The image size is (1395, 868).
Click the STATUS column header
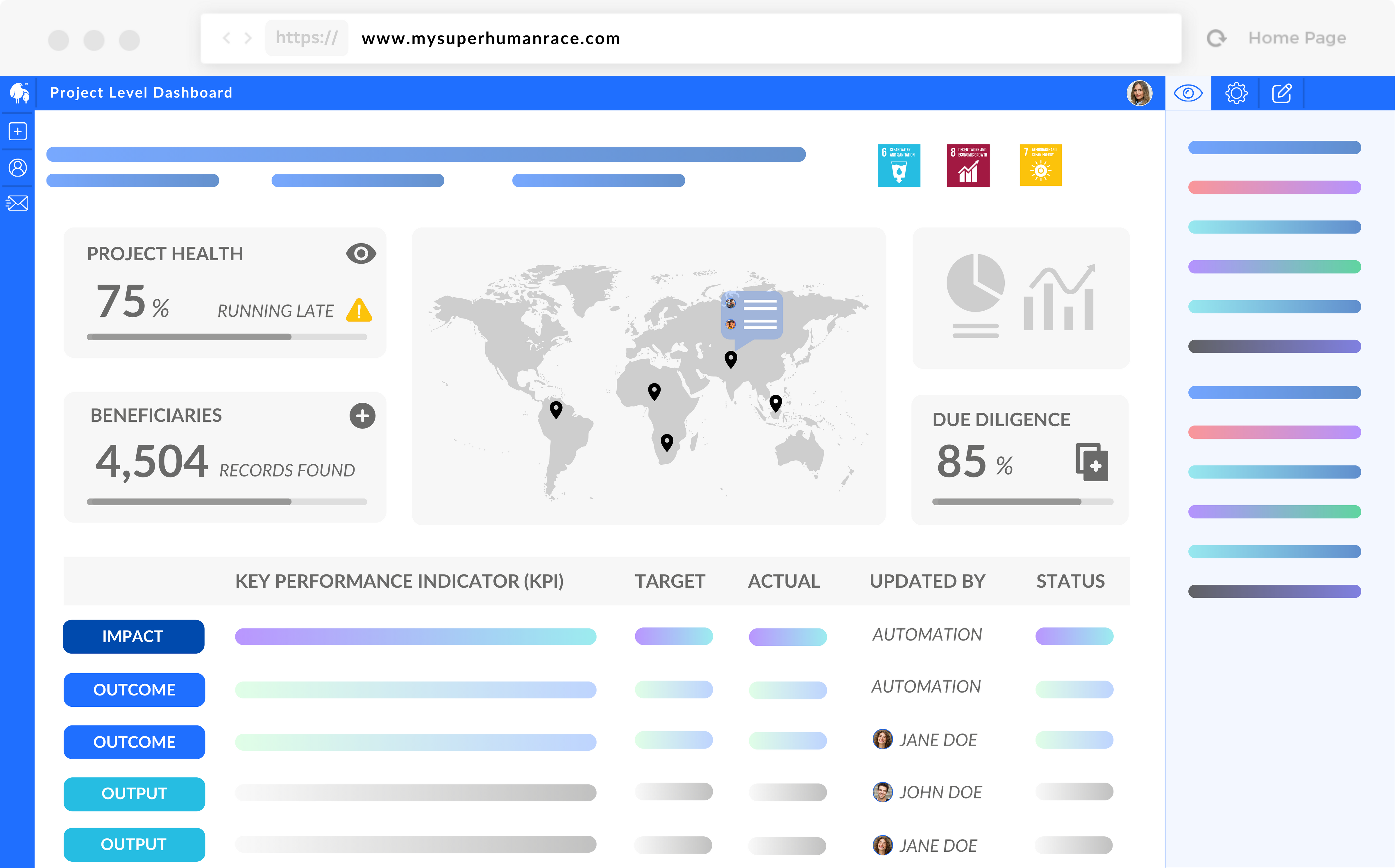(1070, 581)
